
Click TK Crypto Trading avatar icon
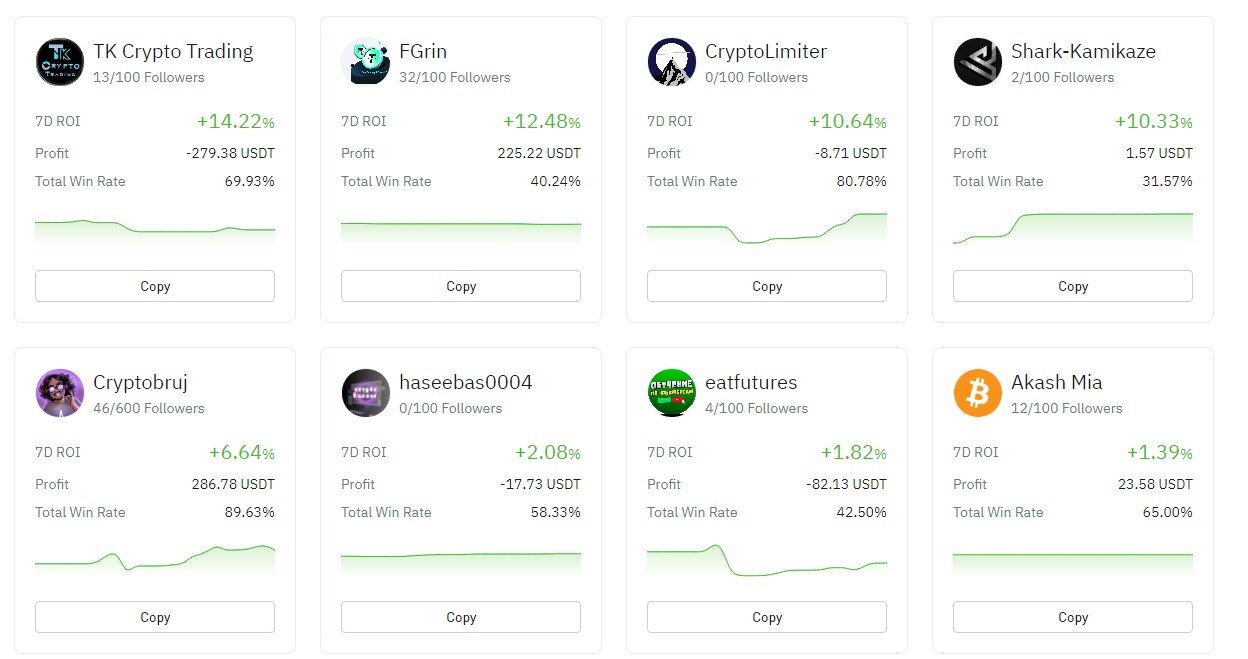(x=60, y=62)
